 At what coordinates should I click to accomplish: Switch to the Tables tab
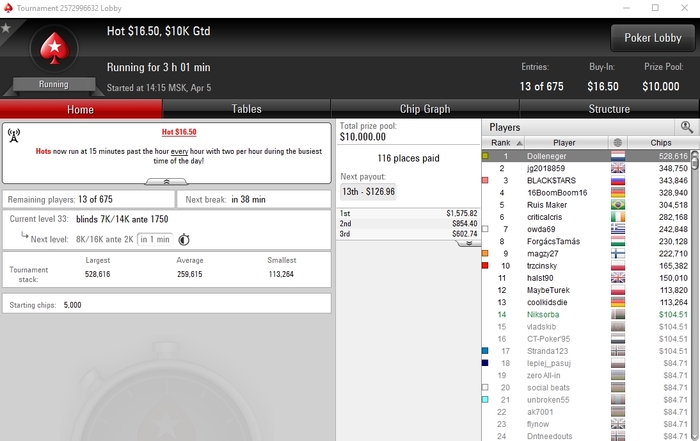[x=246, y=109]
